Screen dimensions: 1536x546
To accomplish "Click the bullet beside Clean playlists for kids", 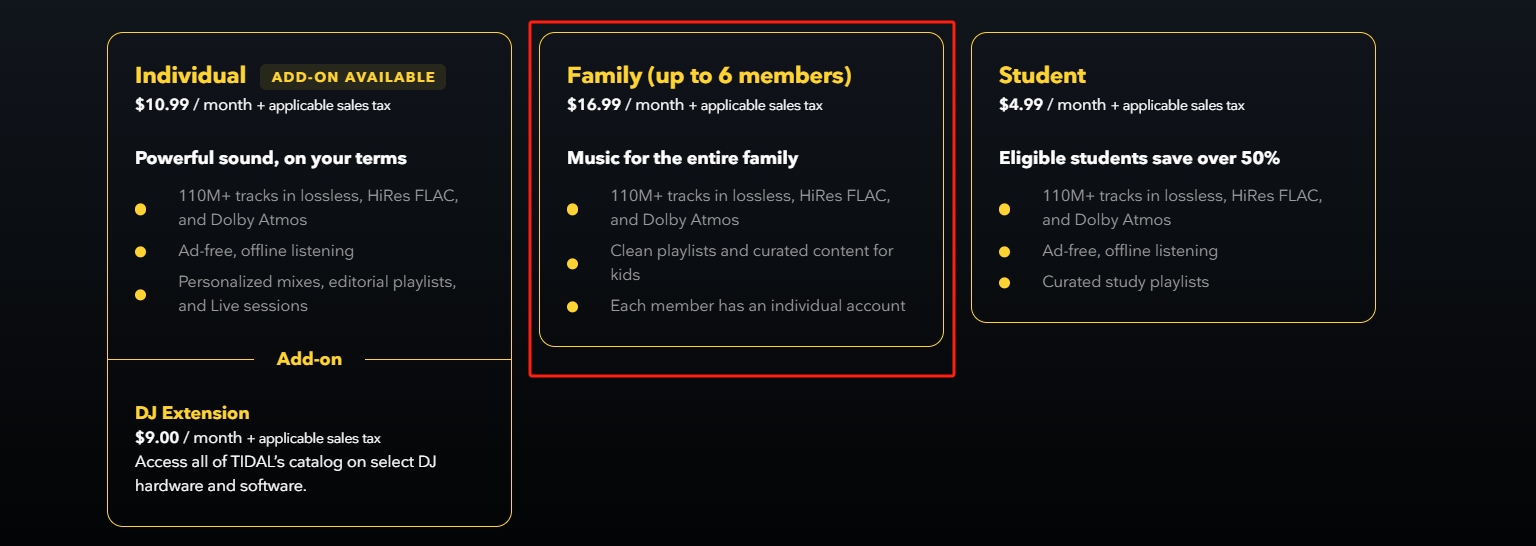I will (572, 263).
